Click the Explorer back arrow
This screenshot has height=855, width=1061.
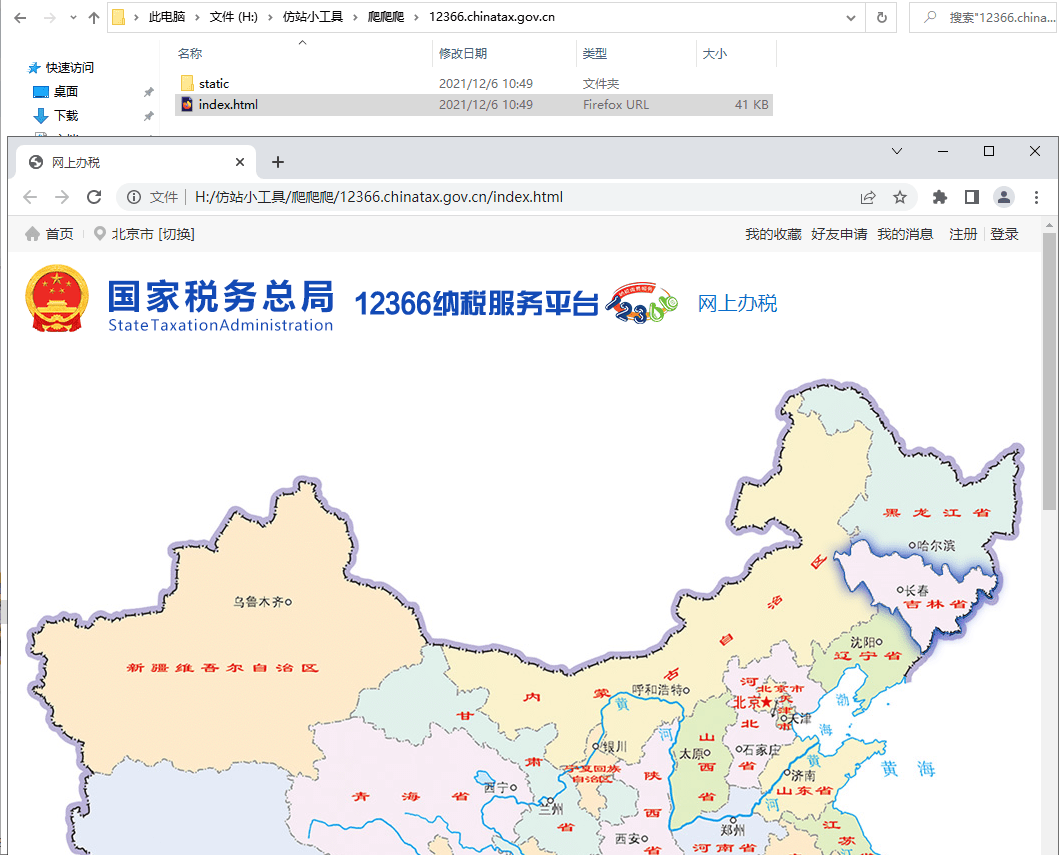pyautogui.click(x=20, y=18)
